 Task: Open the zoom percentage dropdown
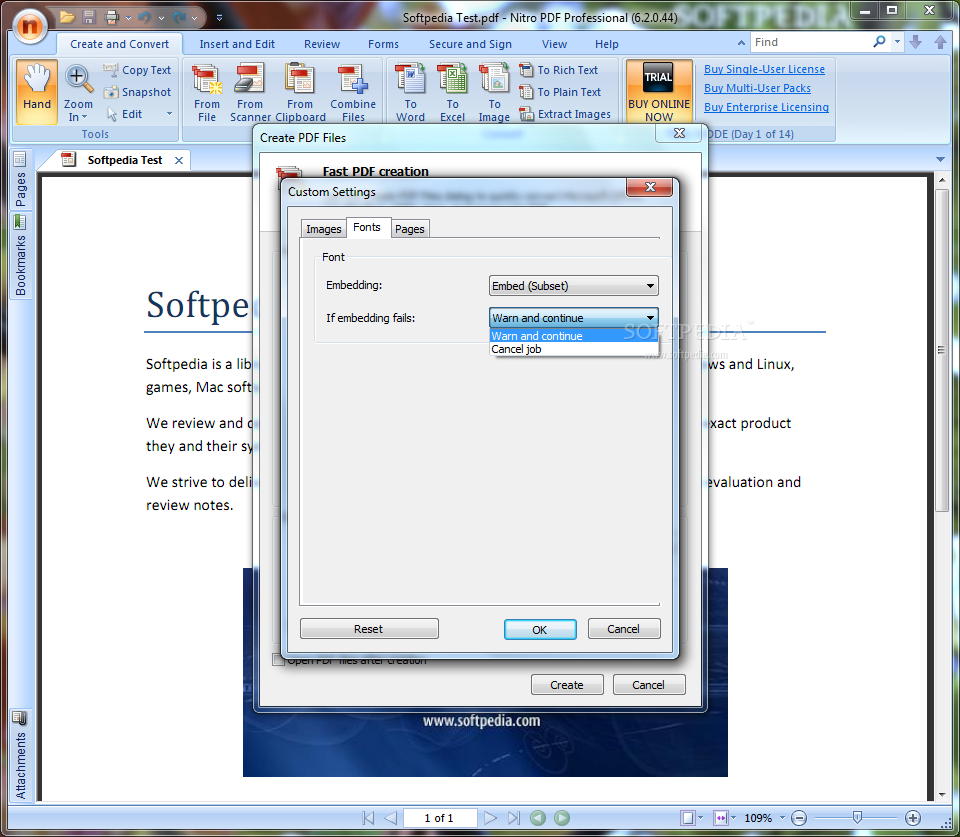[x=782, y=818]
